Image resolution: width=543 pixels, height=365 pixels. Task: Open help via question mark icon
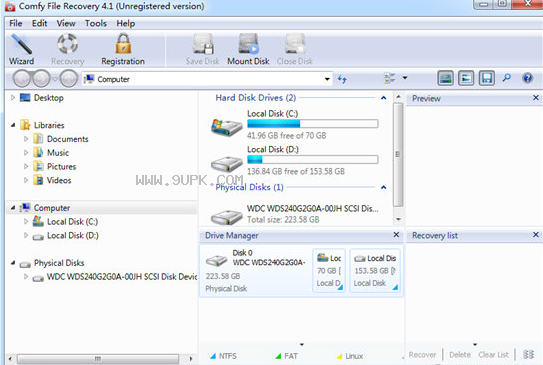click(527, 78)
